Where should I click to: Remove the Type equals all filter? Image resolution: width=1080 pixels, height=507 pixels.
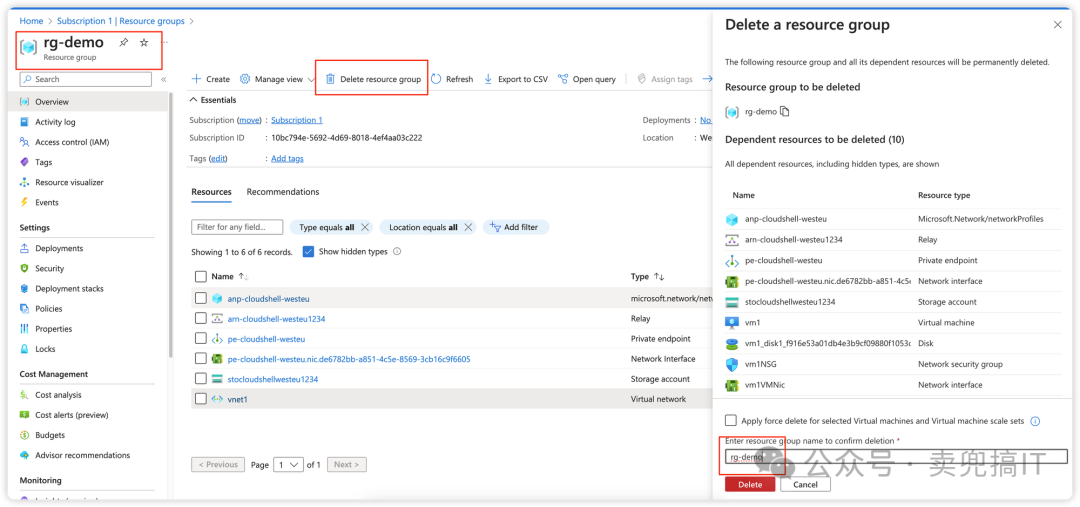tap(365, 227)
